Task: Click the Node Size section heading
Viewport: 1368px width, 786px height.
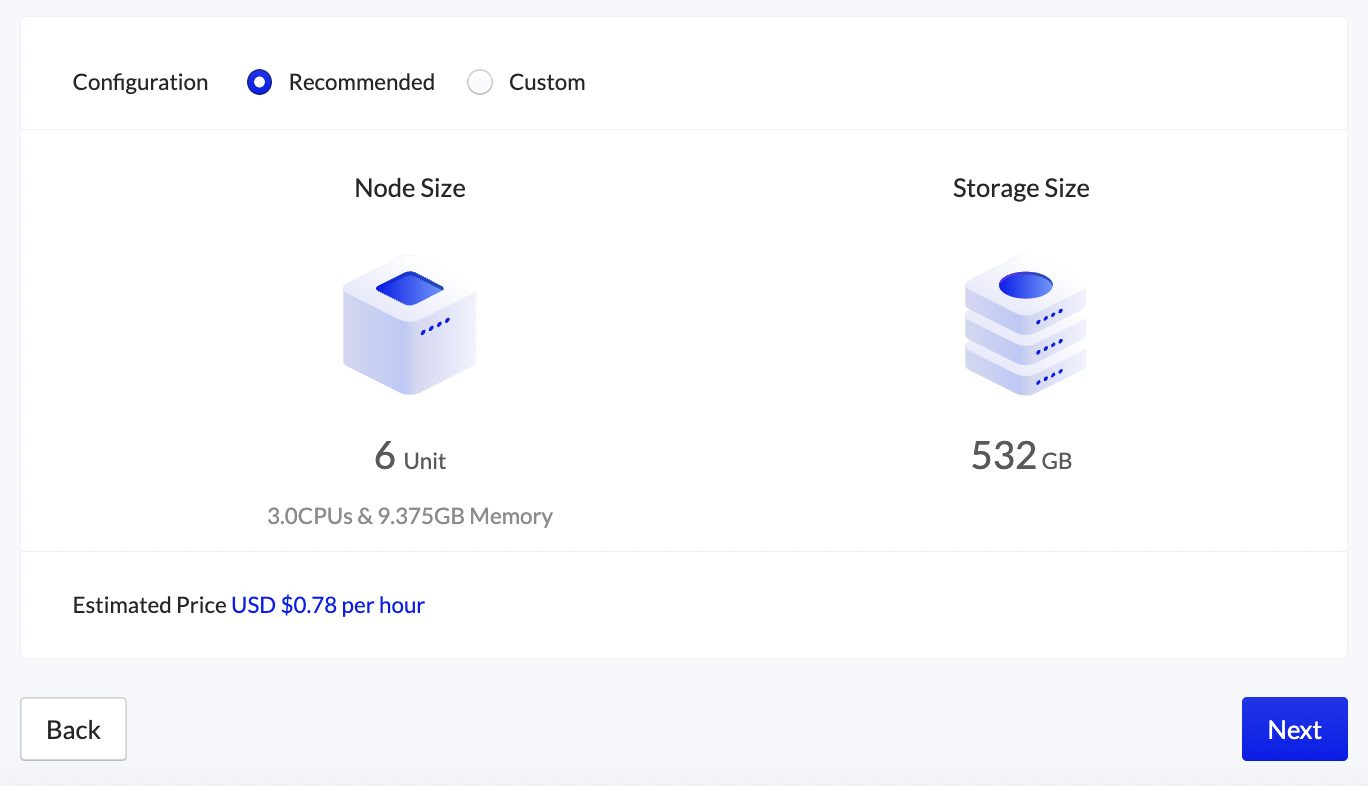Action: click(409, 187)
